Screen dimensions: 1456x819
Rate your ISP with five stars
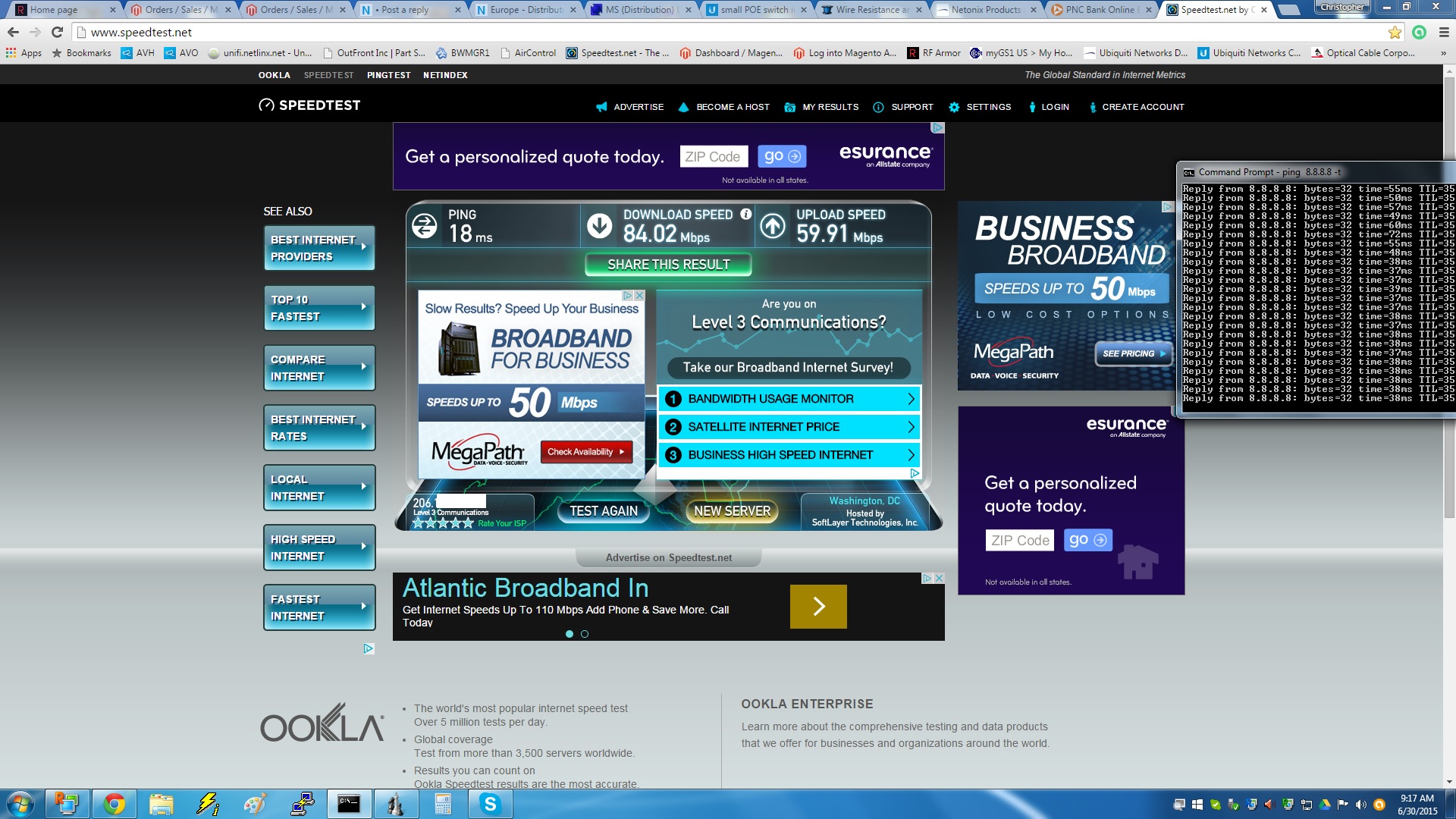468,523
